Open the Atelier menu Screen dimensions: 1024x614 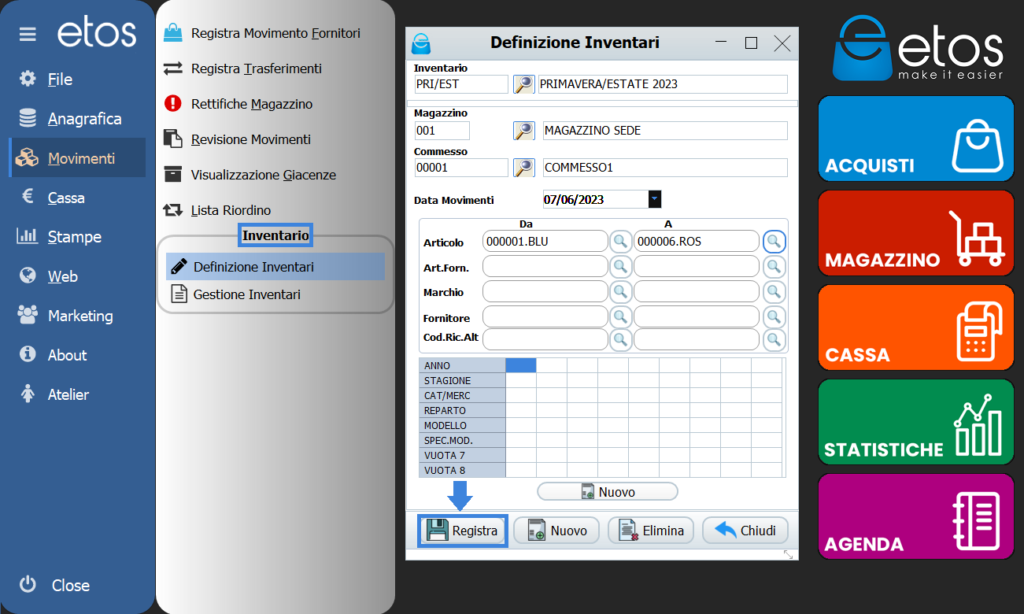(68, 395)
